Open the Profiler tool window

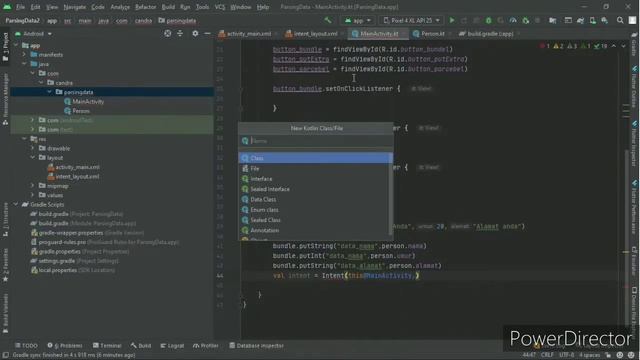tap(206, 346)
